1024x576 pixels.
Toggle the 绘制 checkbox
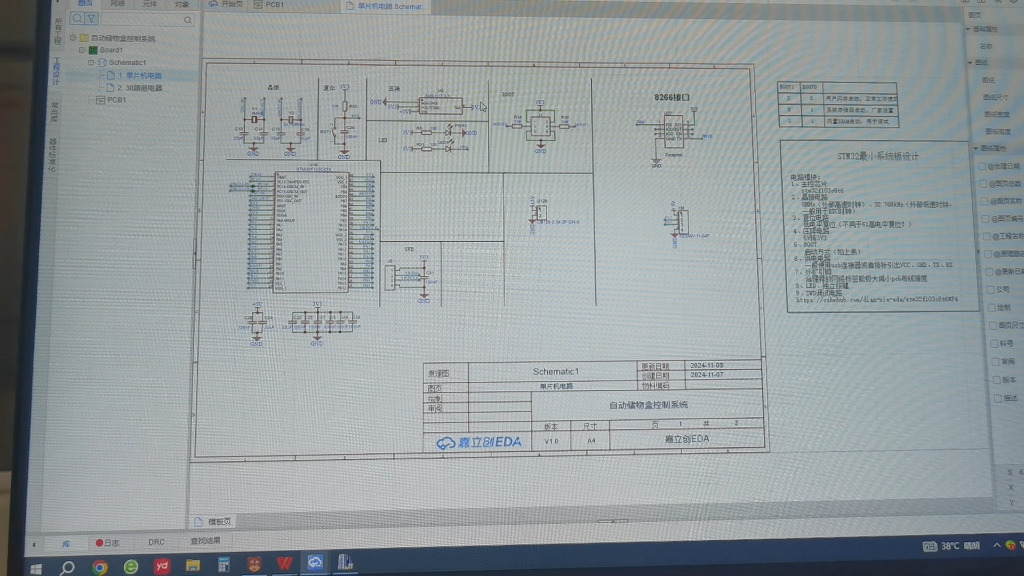pyautogui.click(x=992, y=307)
